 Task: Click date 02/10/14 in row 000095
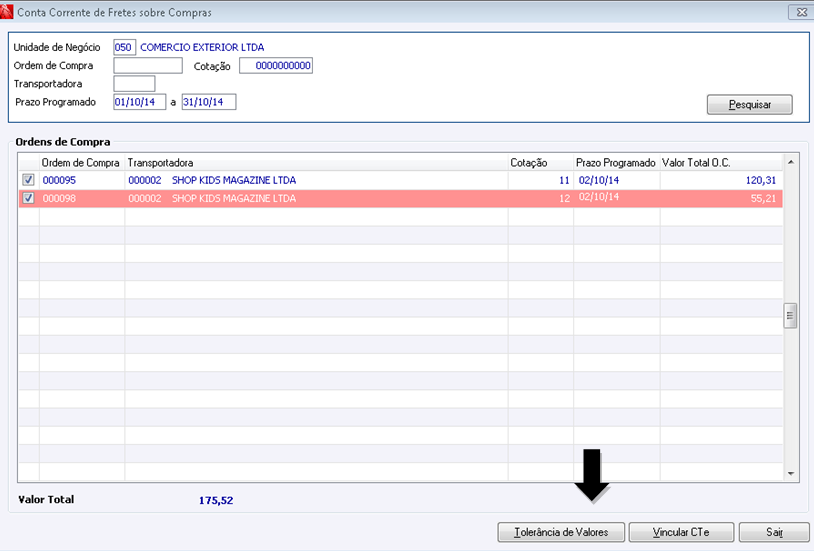pyautogui.click(x=599, y=180)
